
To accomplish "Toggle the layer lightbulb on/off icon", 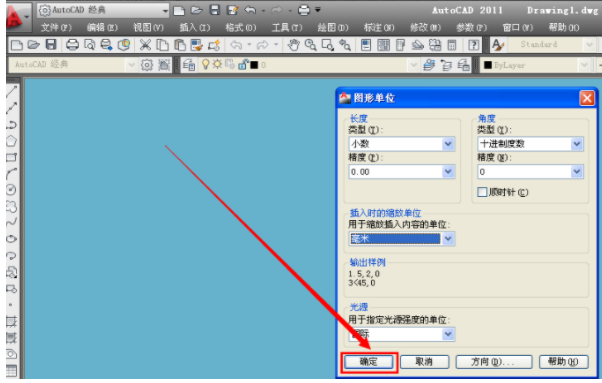I will pyautogui.click(x=206, y=64).
